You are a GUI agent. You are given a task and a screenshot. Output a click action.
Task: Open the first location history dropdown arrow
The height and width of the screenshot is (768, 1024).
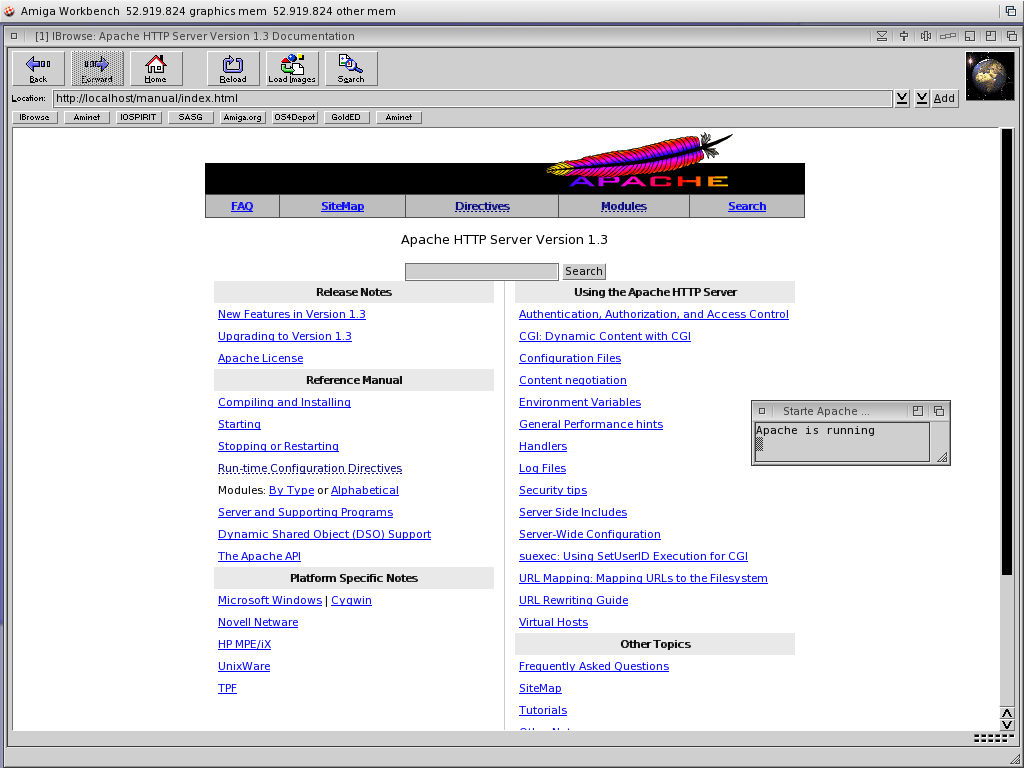[902, 98]
